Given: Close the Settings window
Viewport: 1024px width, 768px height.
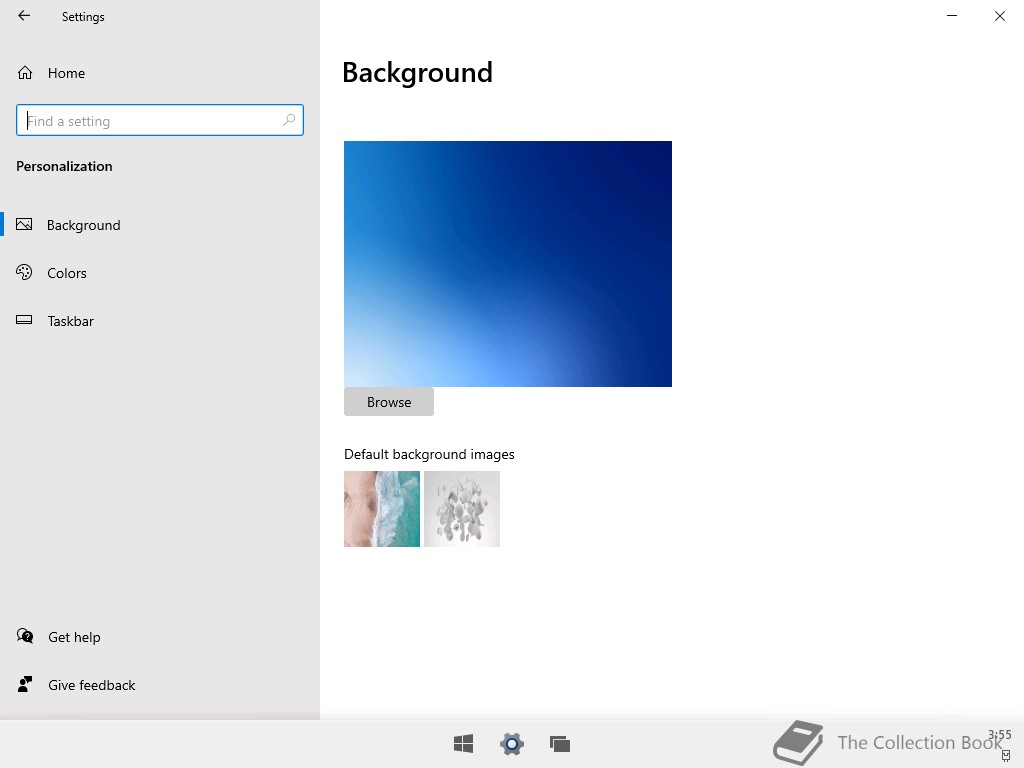Looking at the screenshot, I should click(x=1000, y=16).
